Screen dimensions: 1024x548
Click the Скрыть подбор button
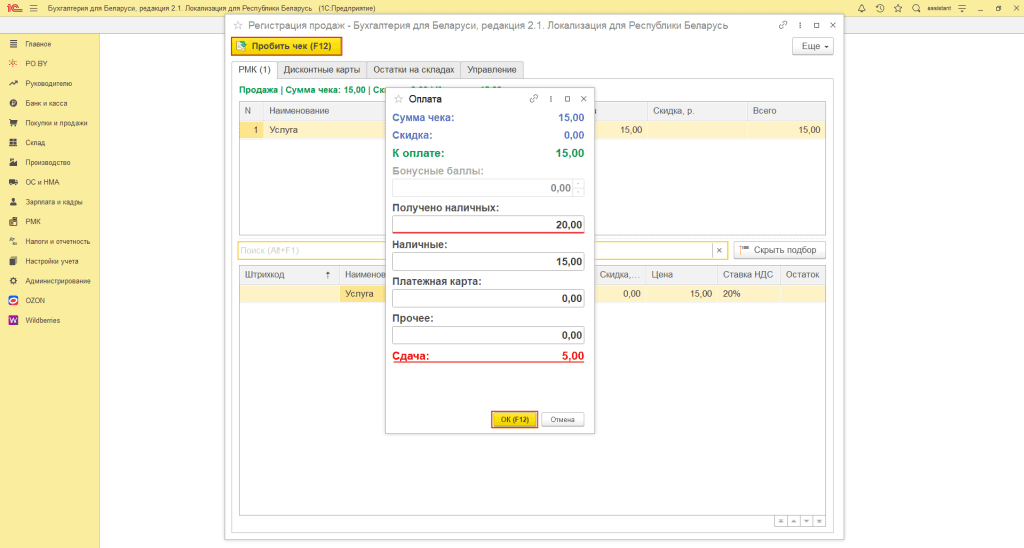(779, 250)
